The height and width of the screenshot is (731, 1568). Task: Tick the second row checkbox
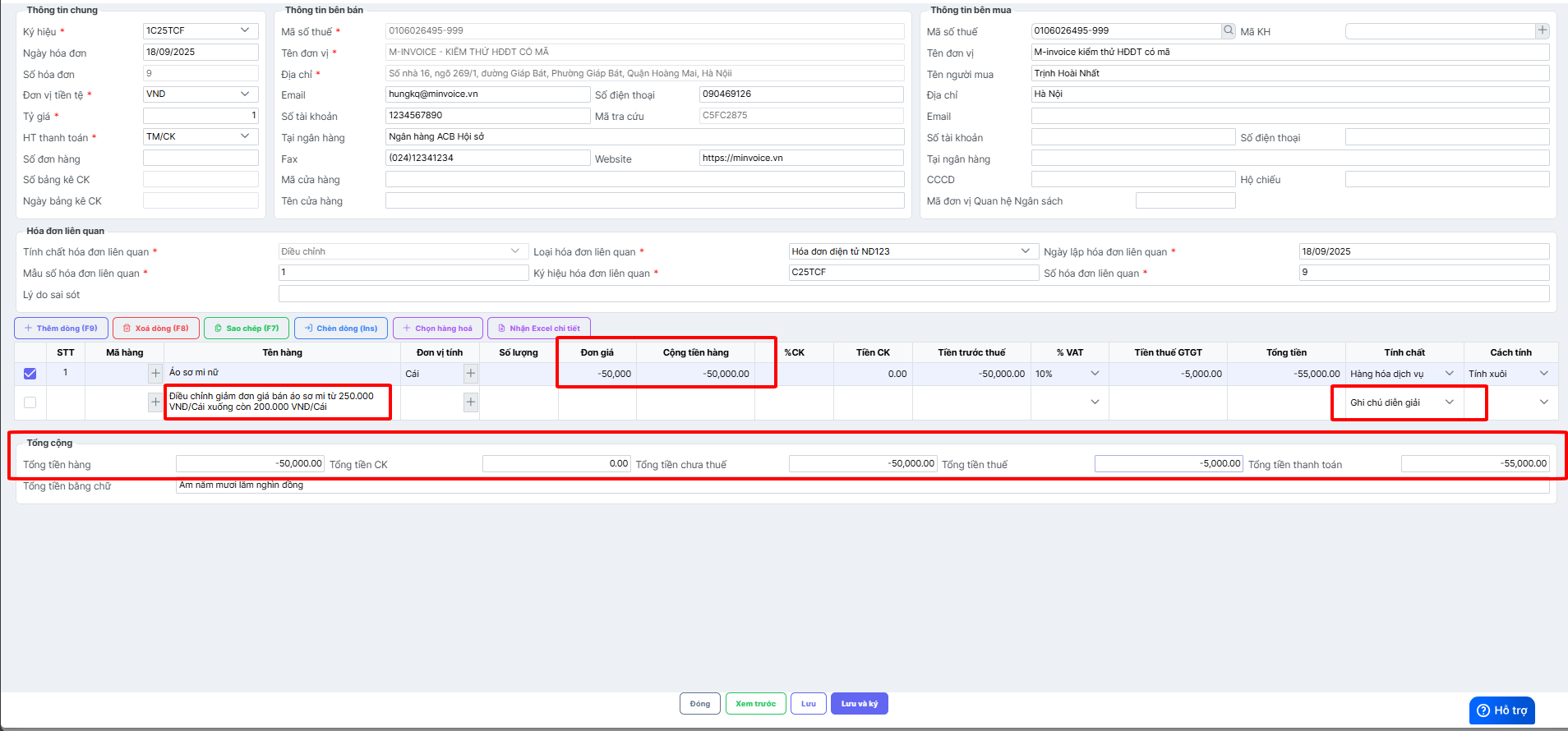(x=30, y=402)
